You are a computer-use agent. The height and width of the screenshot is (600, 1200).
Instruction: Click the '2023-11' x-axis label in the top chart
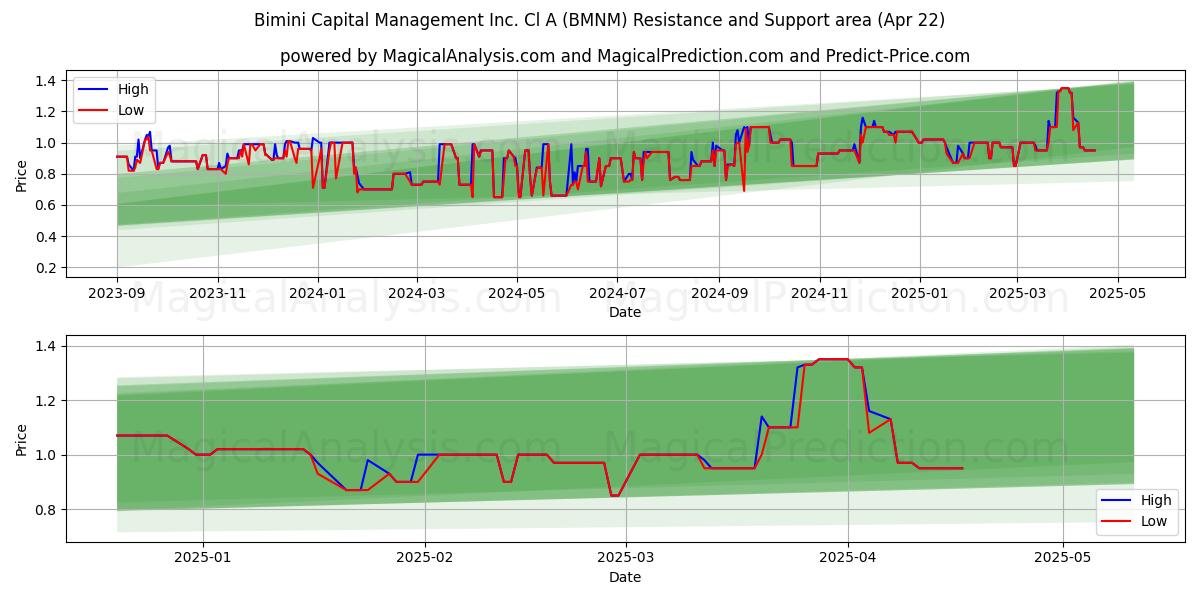pos(218,294)
